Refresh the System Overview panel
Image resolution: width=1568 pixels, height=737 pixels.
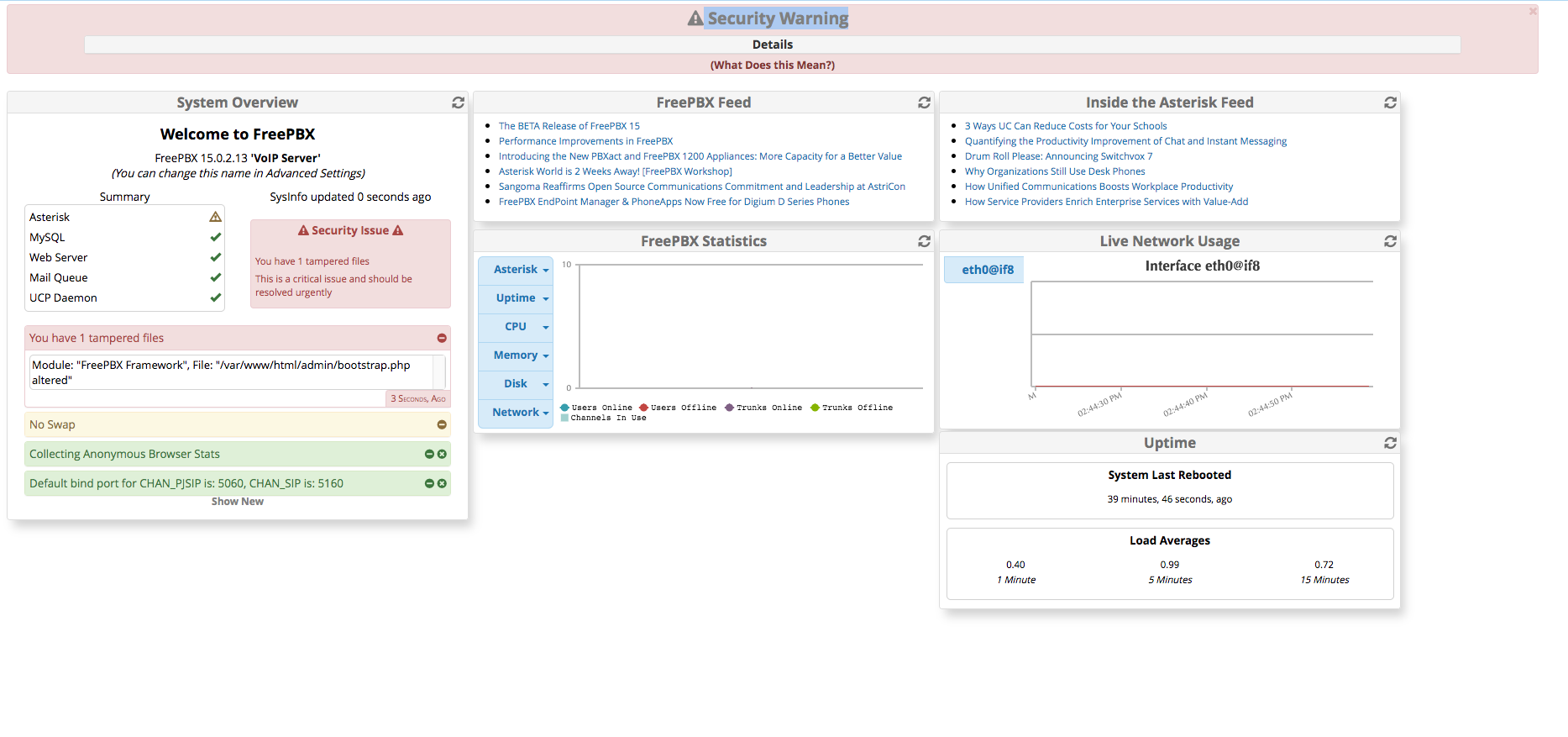(x=458, y=103)
